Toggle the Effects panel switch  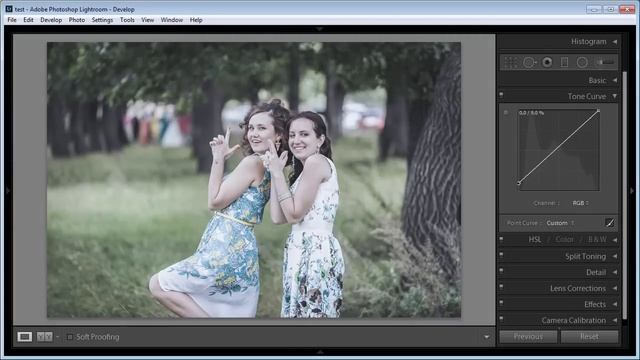[x=502, y=302]
